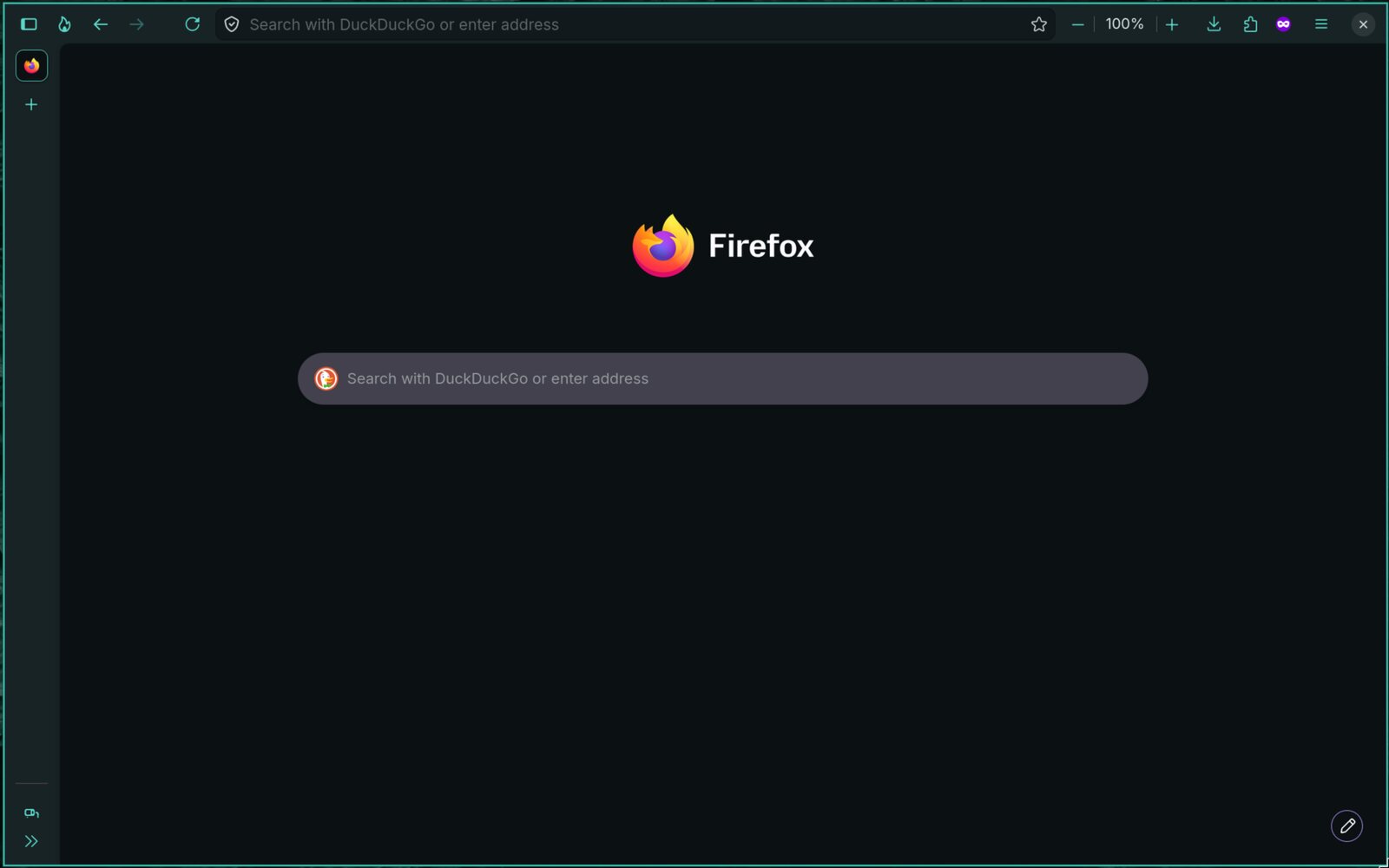Reset zoom via the 100% label
Image resolution: width=1389 pixels, height=868 pixels.
(x=1124, y=24)
